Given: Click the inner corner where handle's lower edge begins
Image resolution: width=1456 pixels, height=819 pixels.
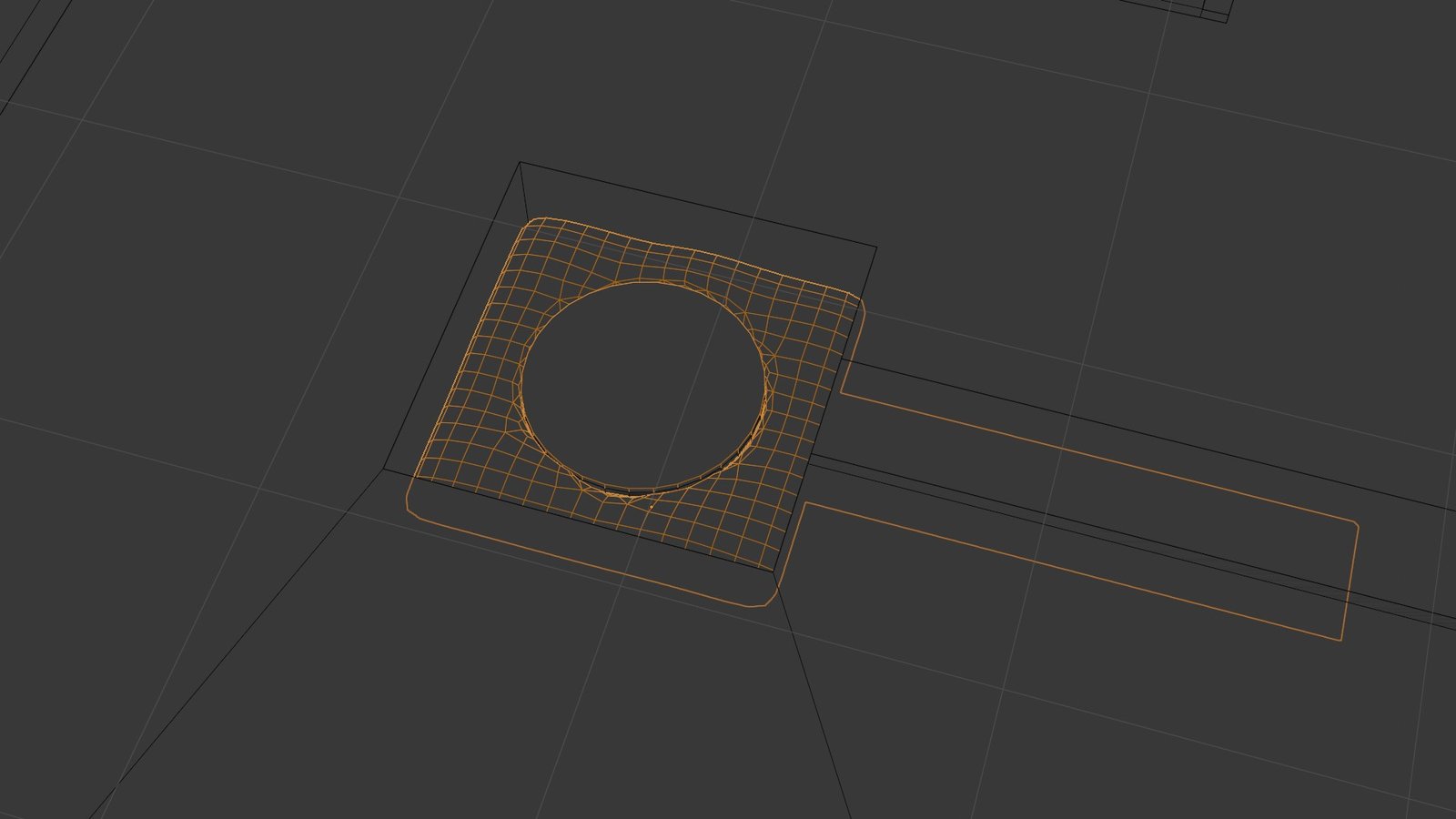Looking at the screenshot, I should [805, 502].
